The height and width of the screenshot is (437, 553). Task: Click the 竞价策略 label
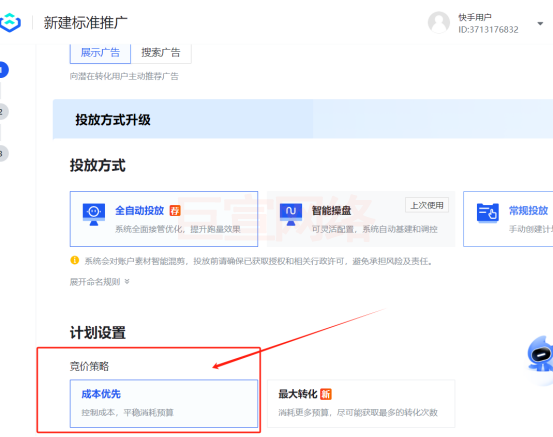[89, 366]
